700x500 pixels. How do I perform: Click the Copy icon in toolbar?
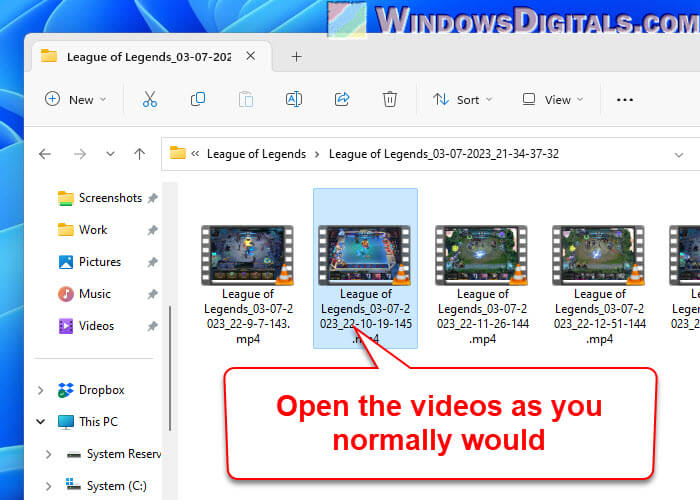pyautogui.click(x=198, y=99)
